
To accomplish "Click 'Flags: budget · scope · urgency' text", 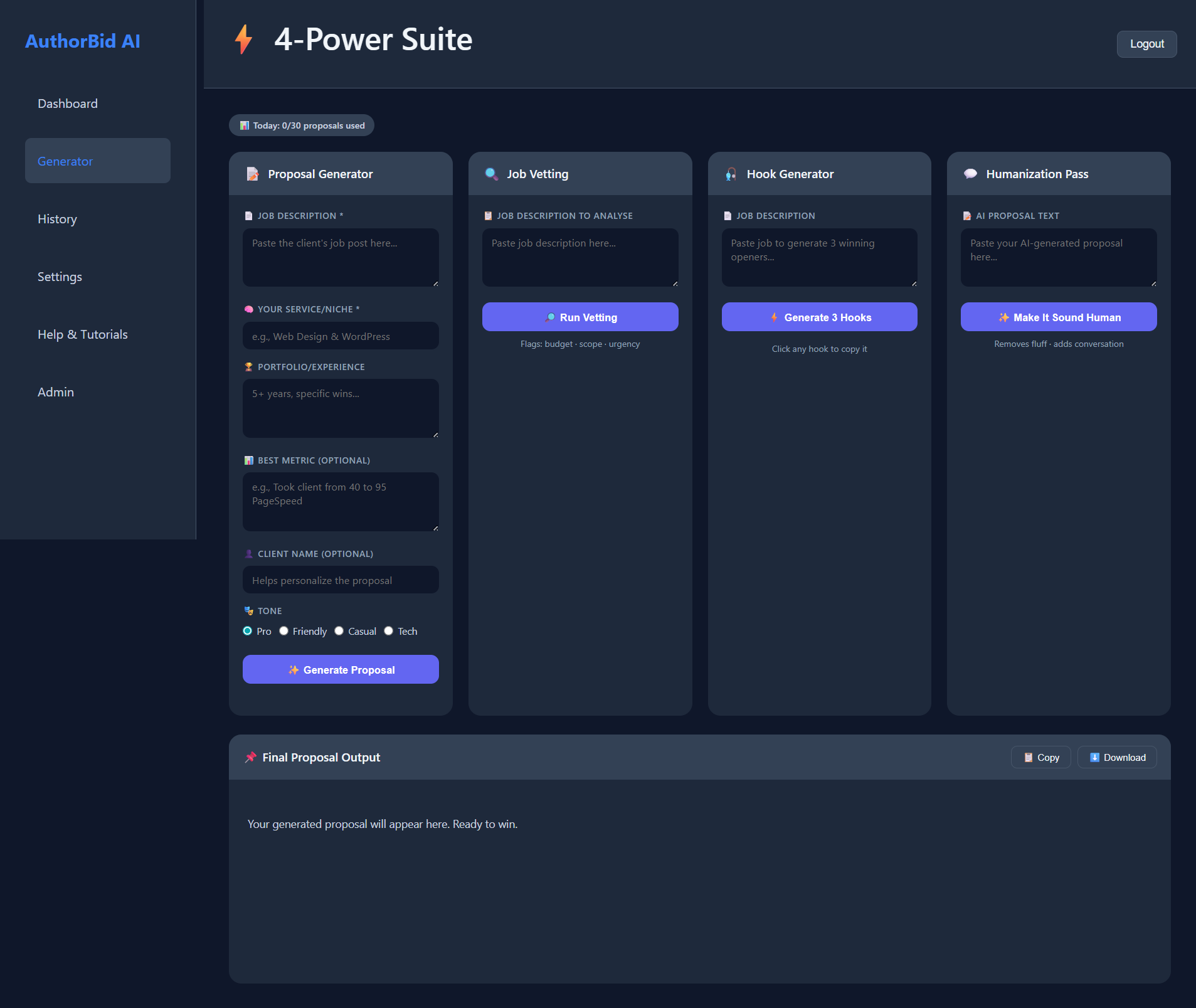I will tap(580, 344).
